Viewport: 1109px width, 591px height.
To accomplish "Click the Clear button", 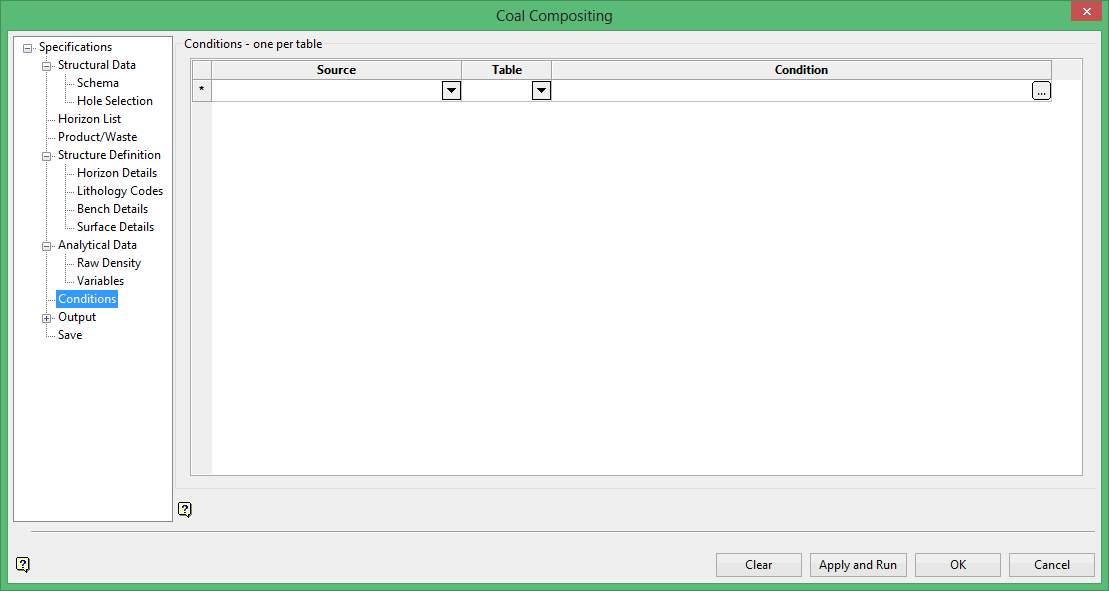I will tap(759, 565).
